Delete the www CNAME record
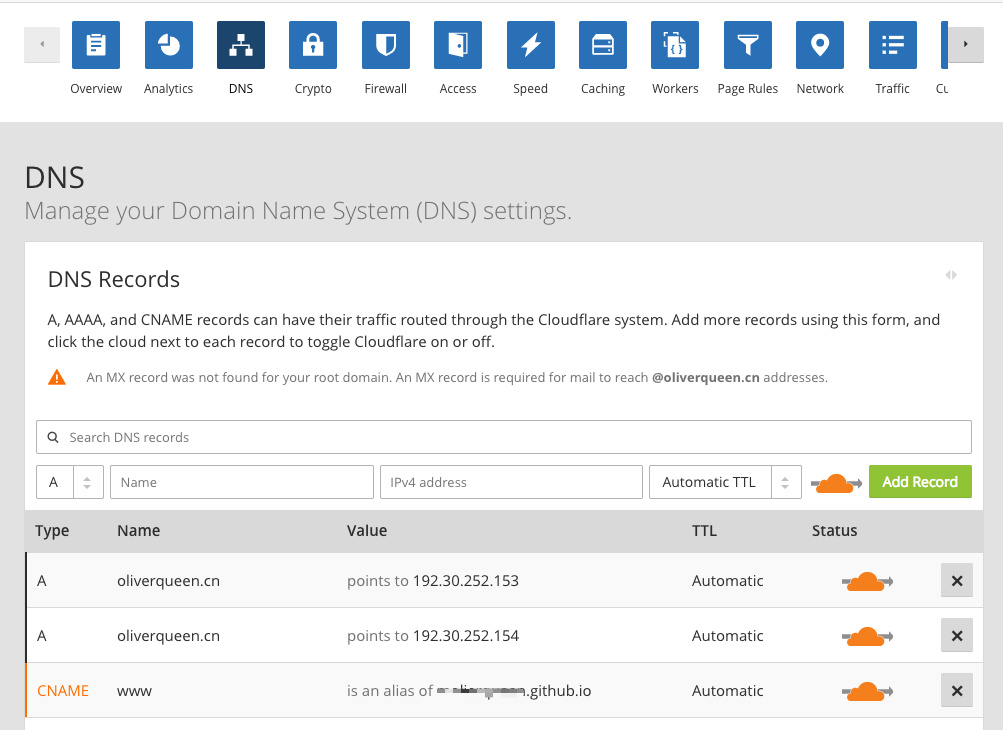The height and width of the screenshot is (730, 1003). (x=957, y=690)
